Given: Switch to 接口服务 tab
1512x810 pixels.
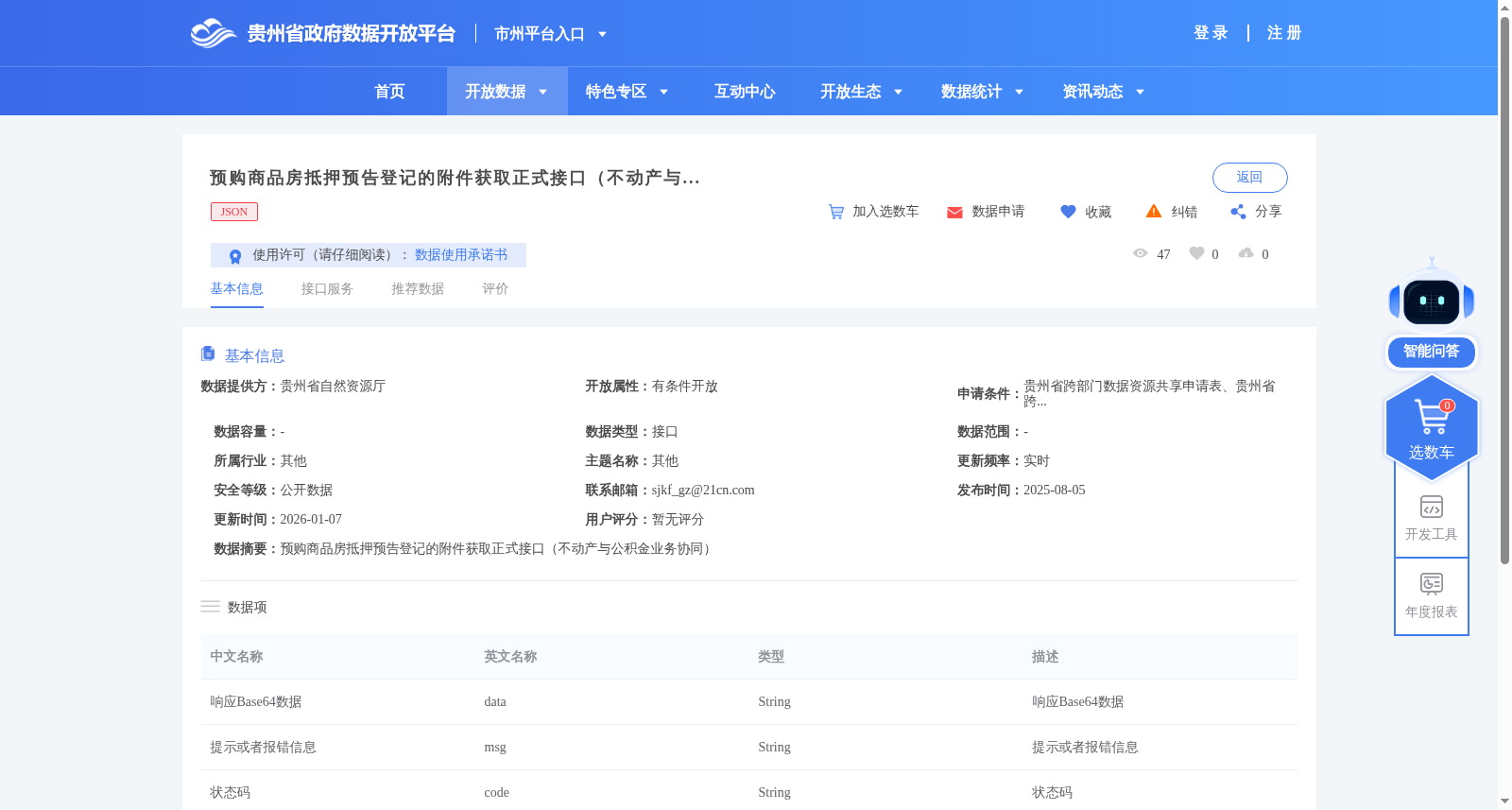Looking at the screenshot, I should point(327,289).
